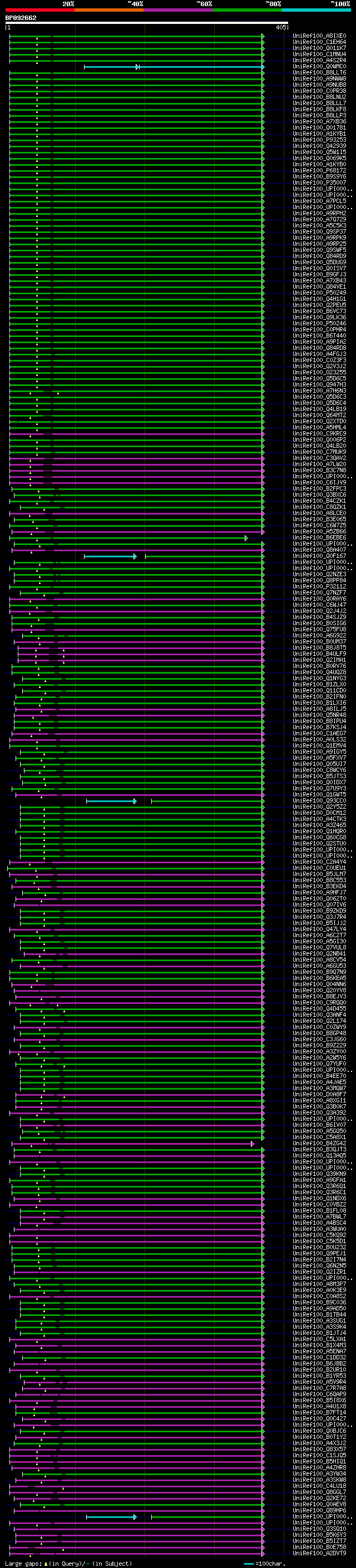Select the UniRef100_B8LNU2 label

pos(319,97)
